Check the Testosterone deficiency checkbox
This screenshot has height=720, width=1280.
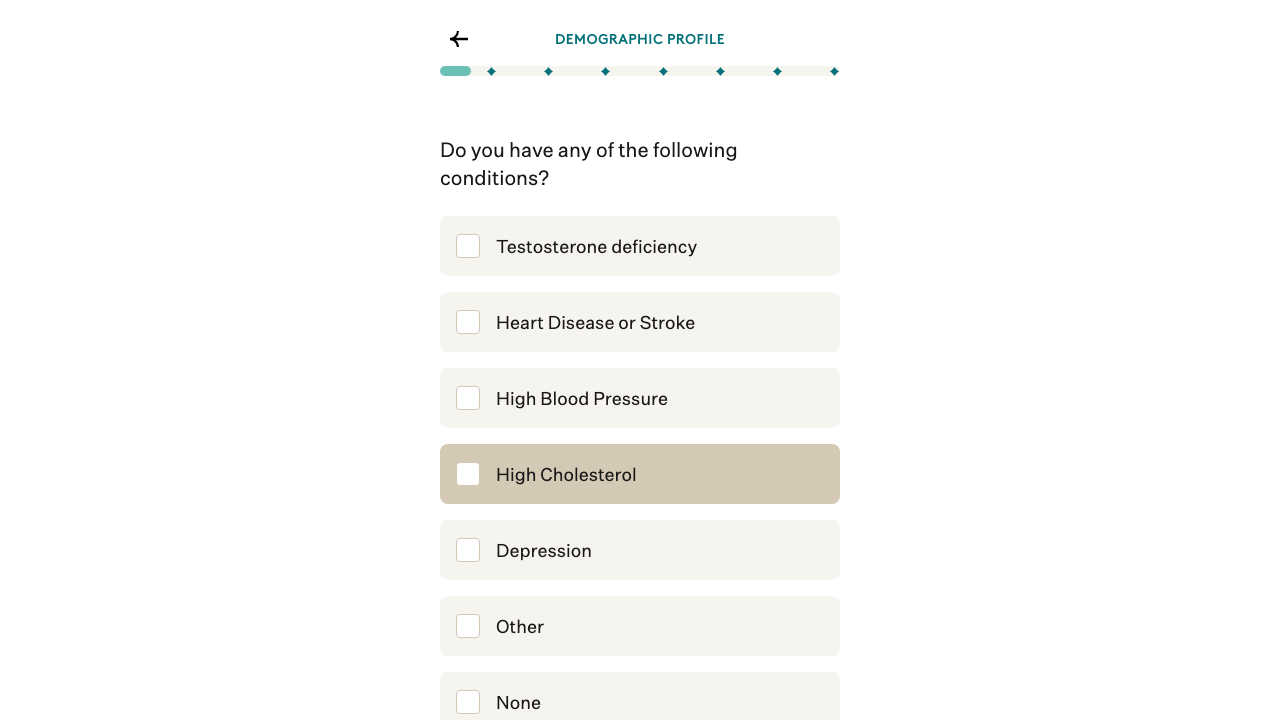468,246
